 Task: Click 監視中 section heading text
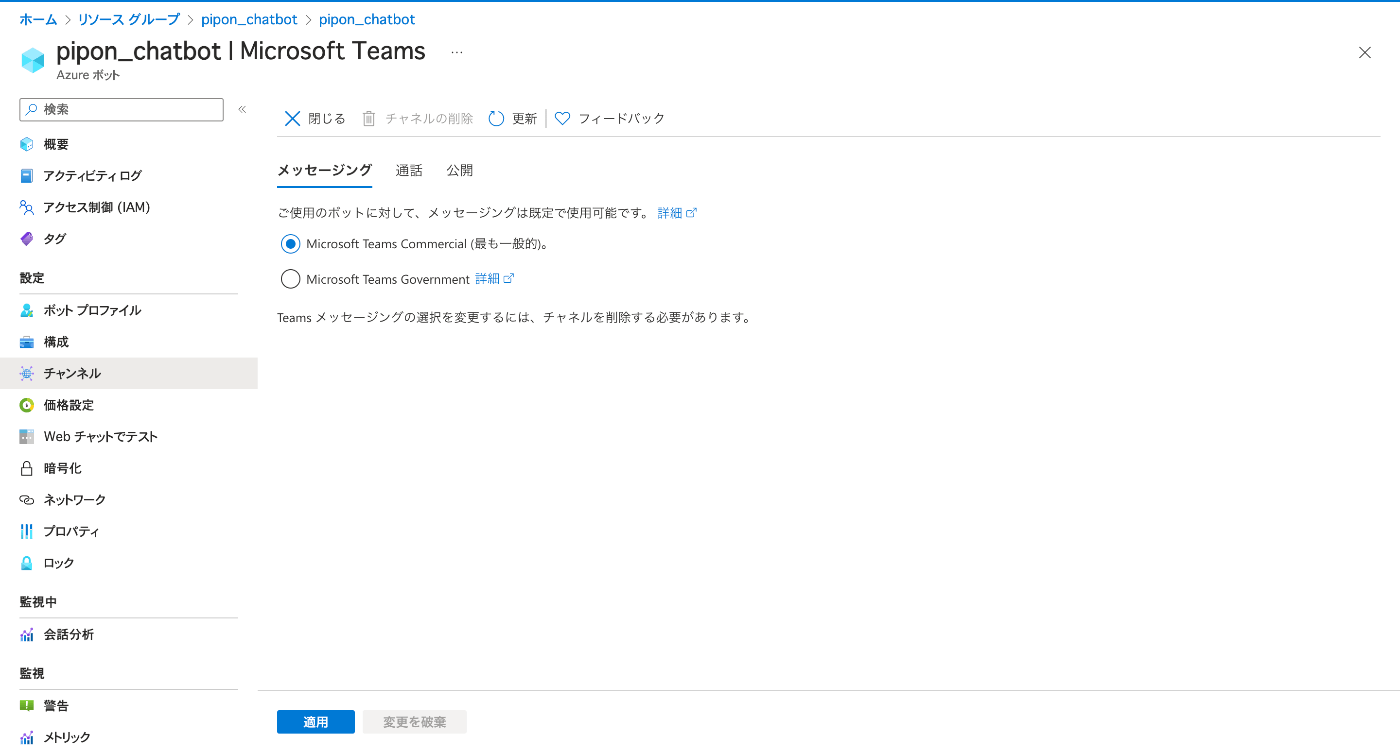click(38, 602)
